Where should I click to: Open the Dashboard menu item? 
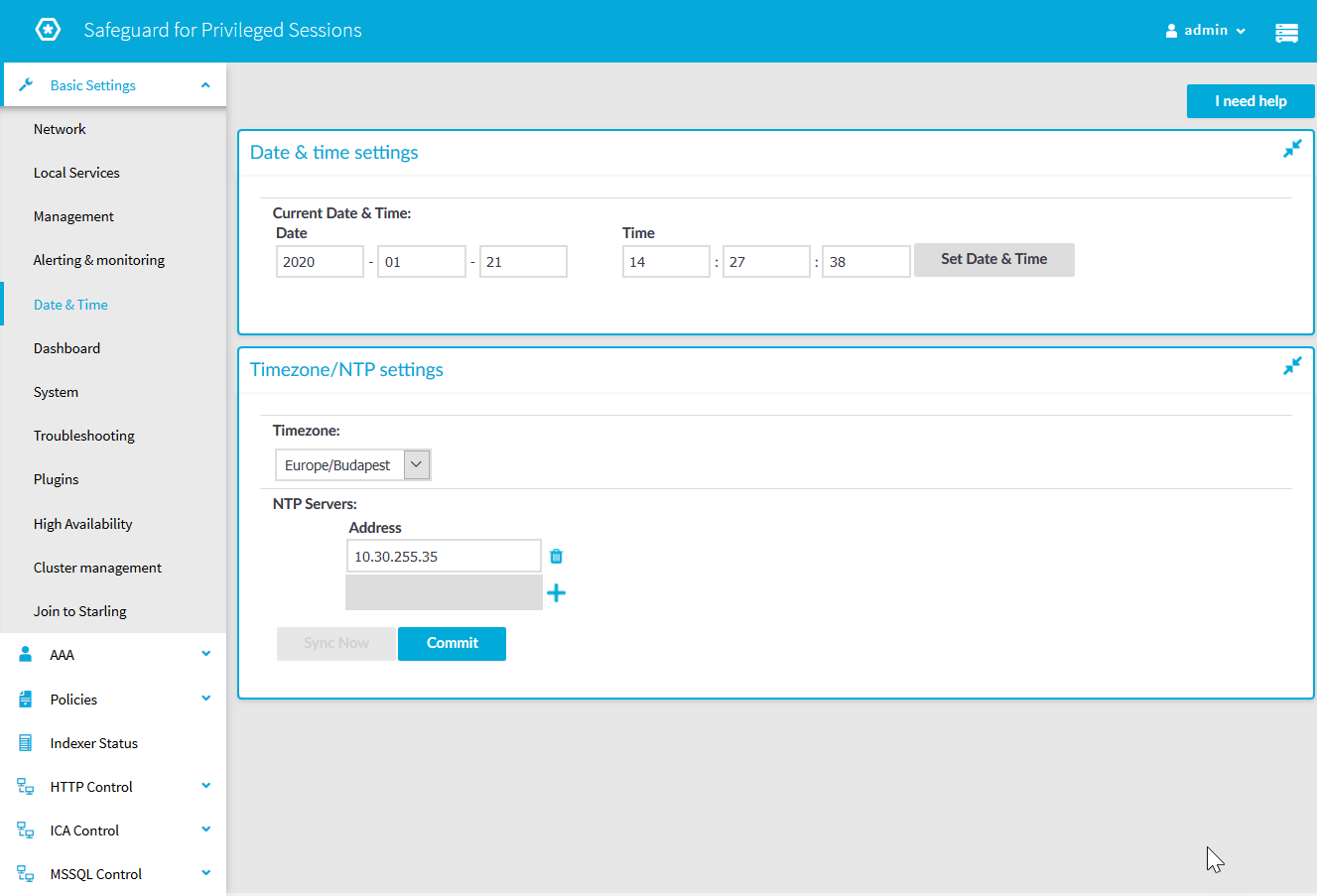(66, 348)
